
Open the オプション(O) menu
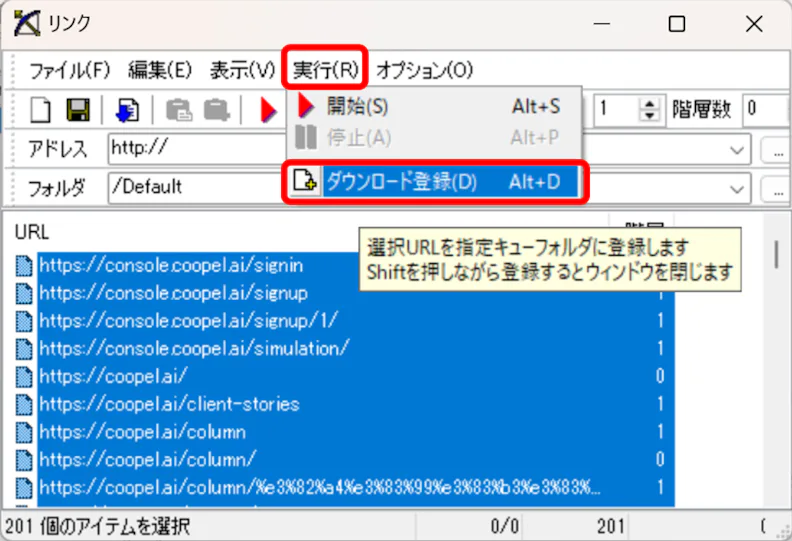tap(424, 70)
